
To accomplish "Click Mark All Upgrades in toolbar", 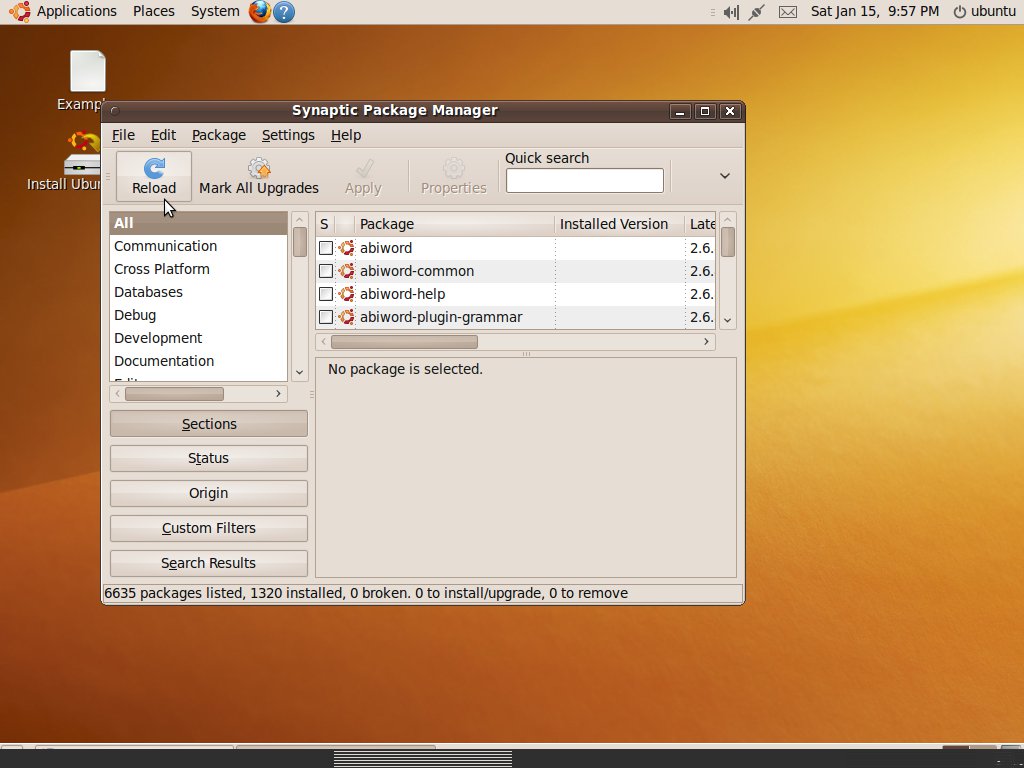I will tap(259, 176).
